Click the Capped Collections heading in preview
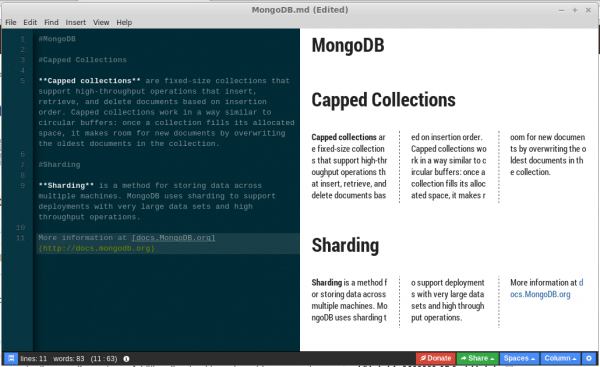The height and width of the screenshot is (367, 600). 383,100
